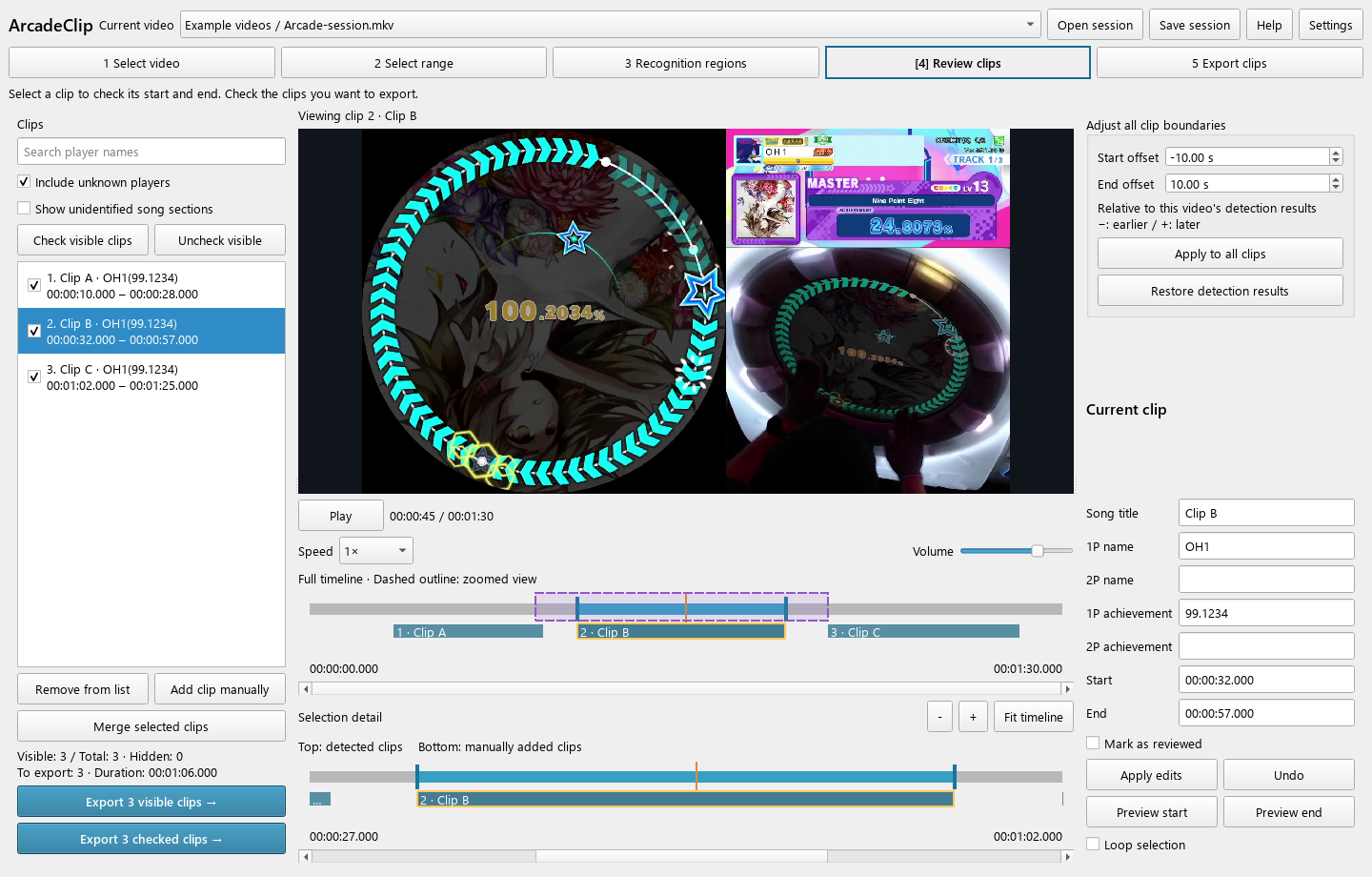
Task: Select Clip A row in the clips list
Action: click(x=151, y=285)
